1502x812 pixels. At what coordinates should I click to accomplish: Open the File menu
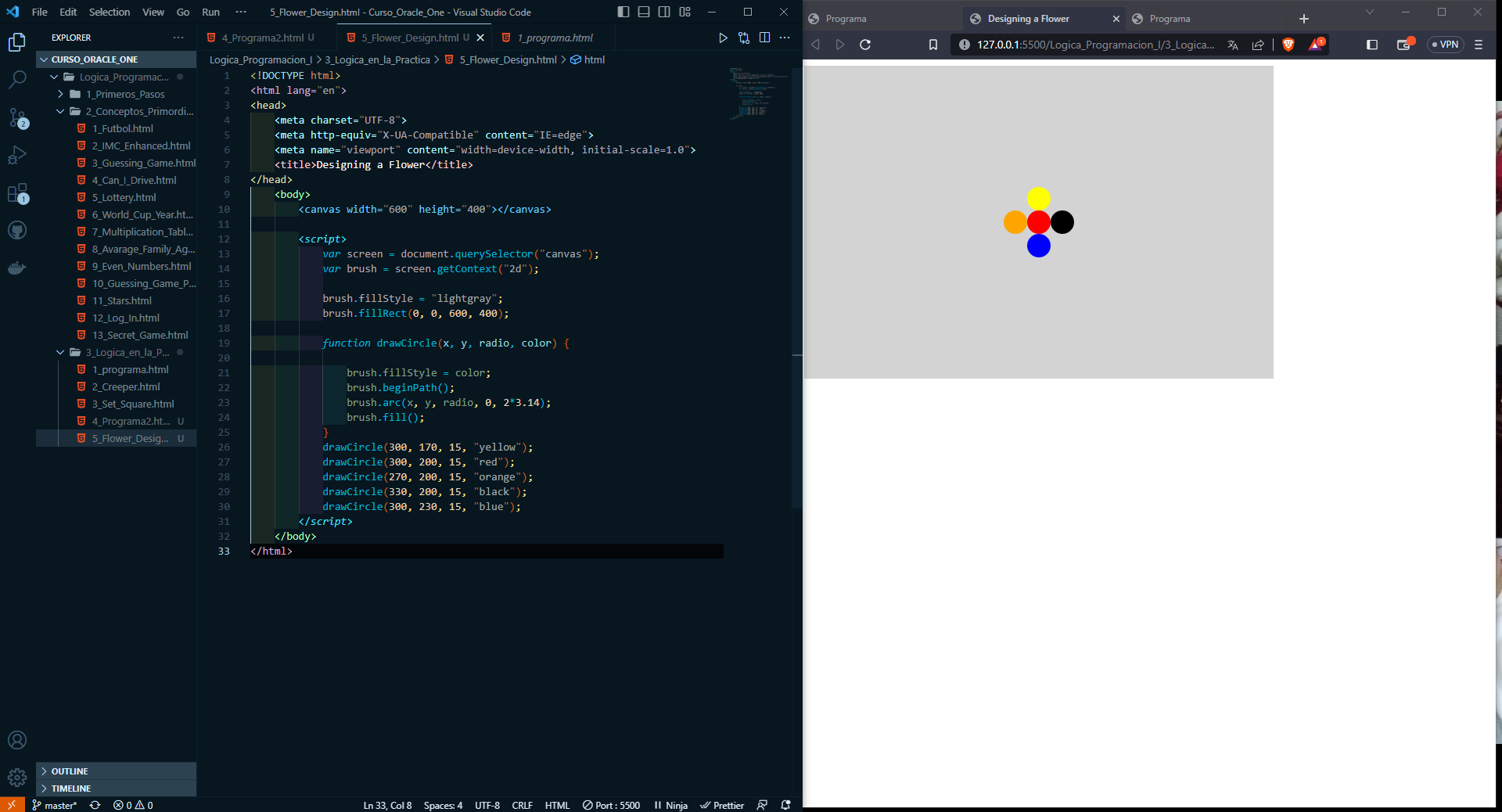pos(39,12)
